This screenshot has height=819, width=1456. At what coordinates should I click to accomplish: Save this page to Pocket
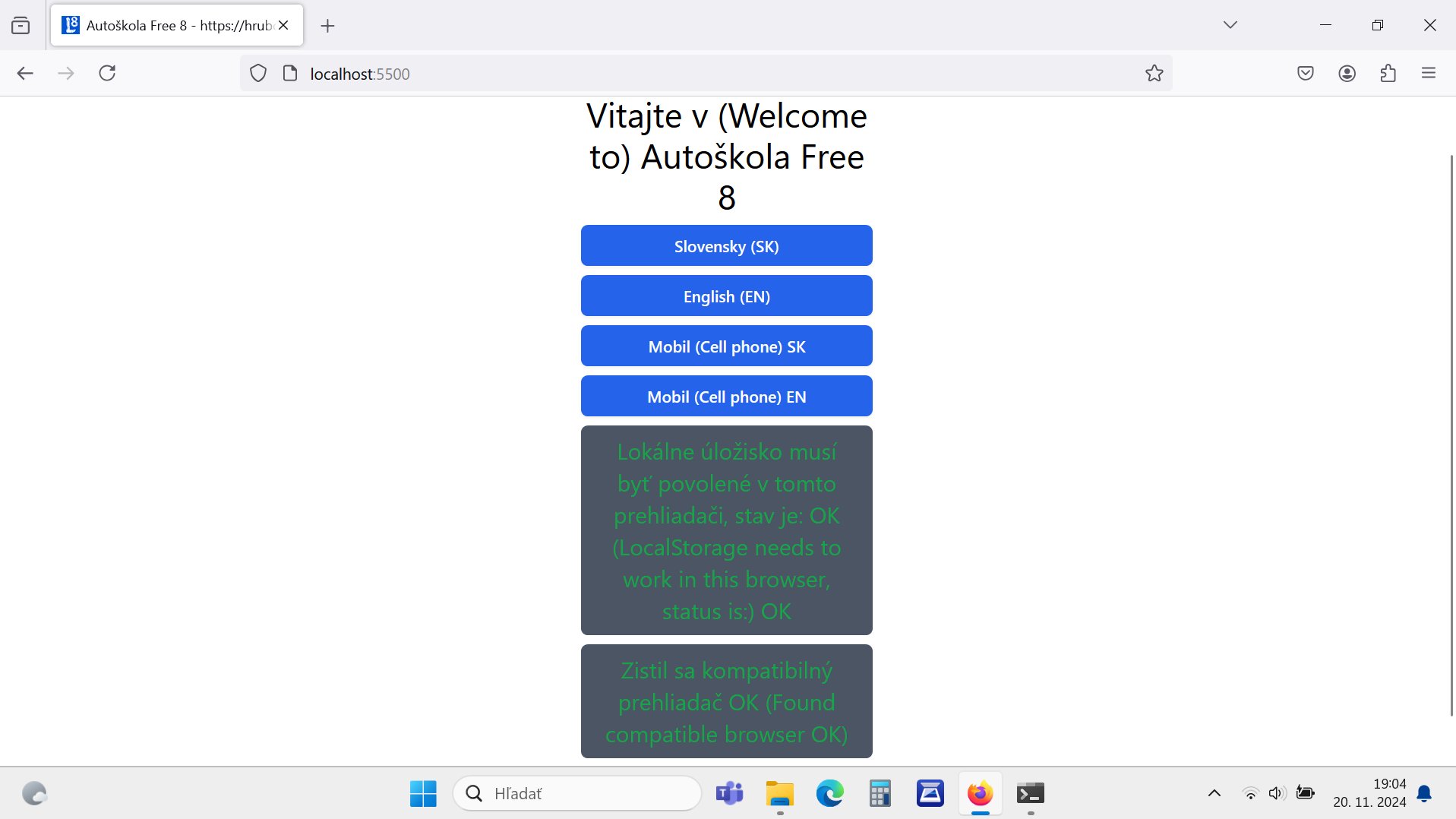coord(1304,73)
